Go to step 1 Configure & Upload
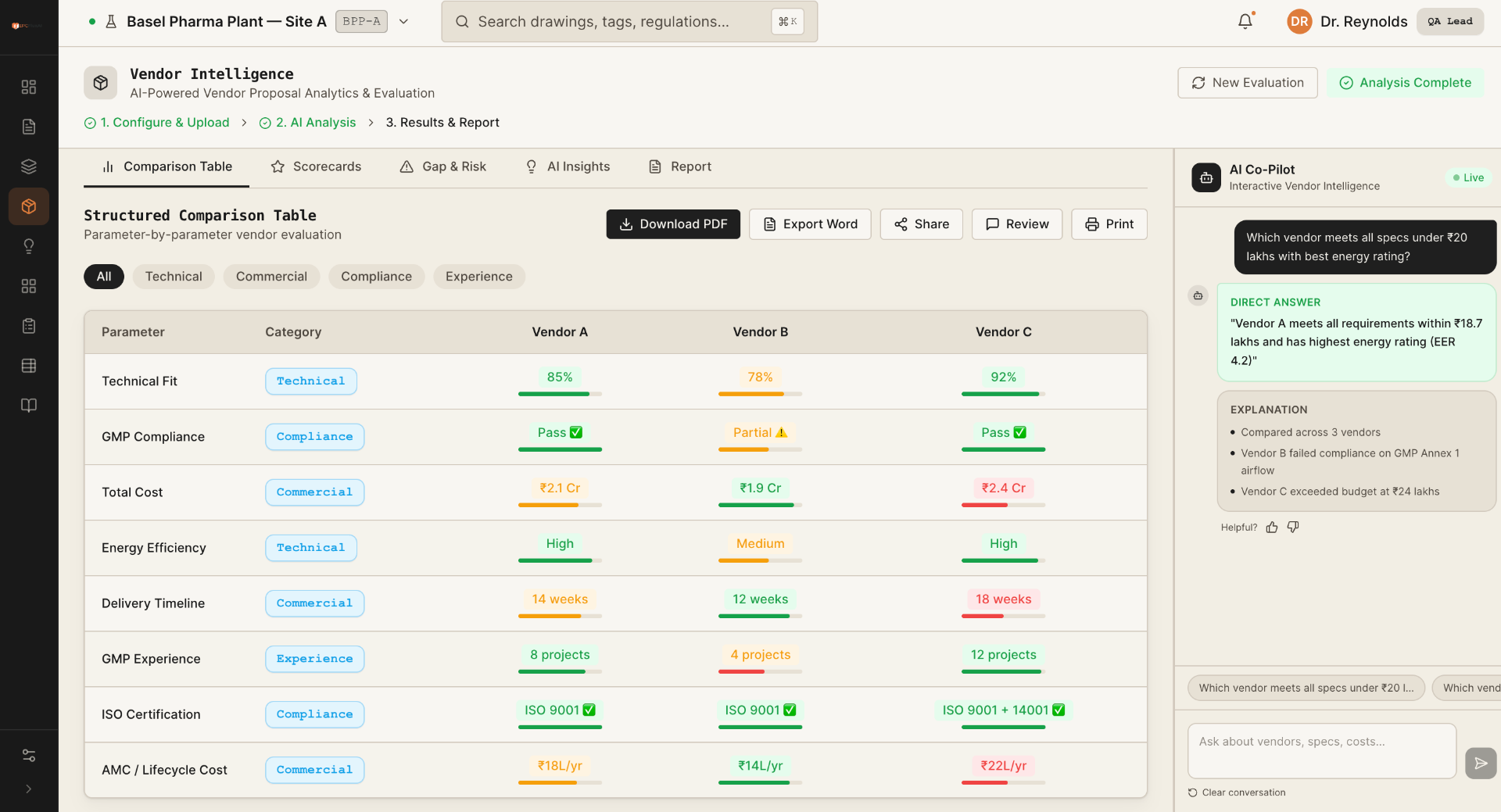Viewport: 1501px width, 812px height. (156, 123)
